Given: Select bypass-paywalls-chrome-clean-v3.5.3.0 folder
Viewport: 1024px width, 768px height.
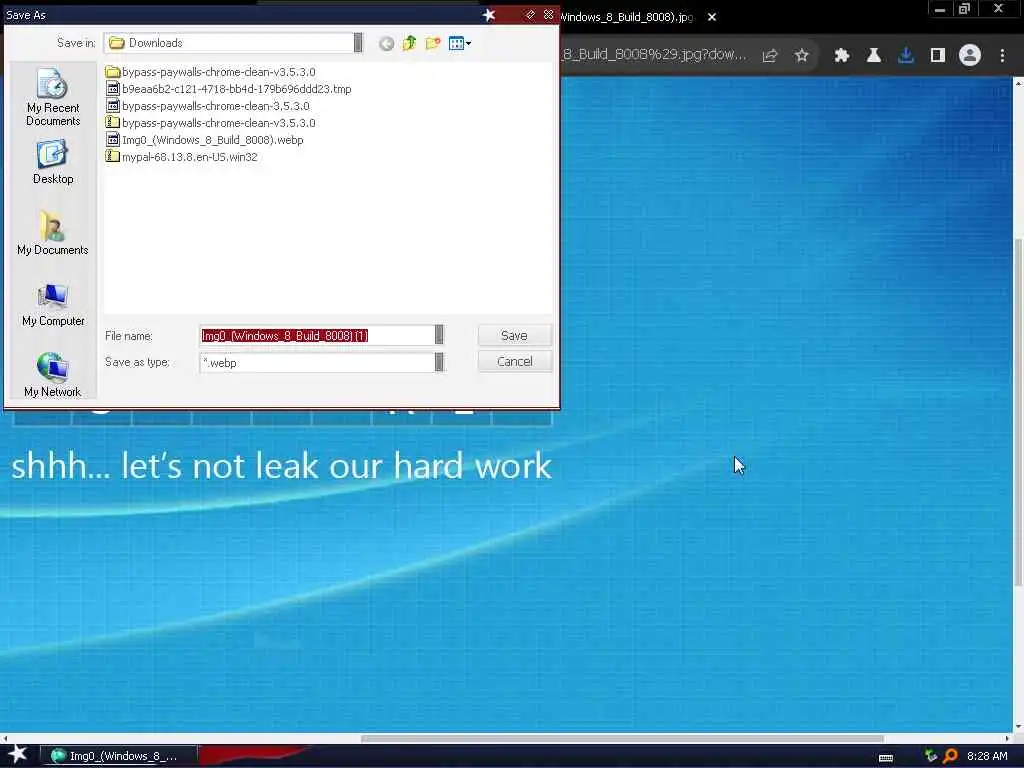Looking at the screenshot, I should point(210,72).
